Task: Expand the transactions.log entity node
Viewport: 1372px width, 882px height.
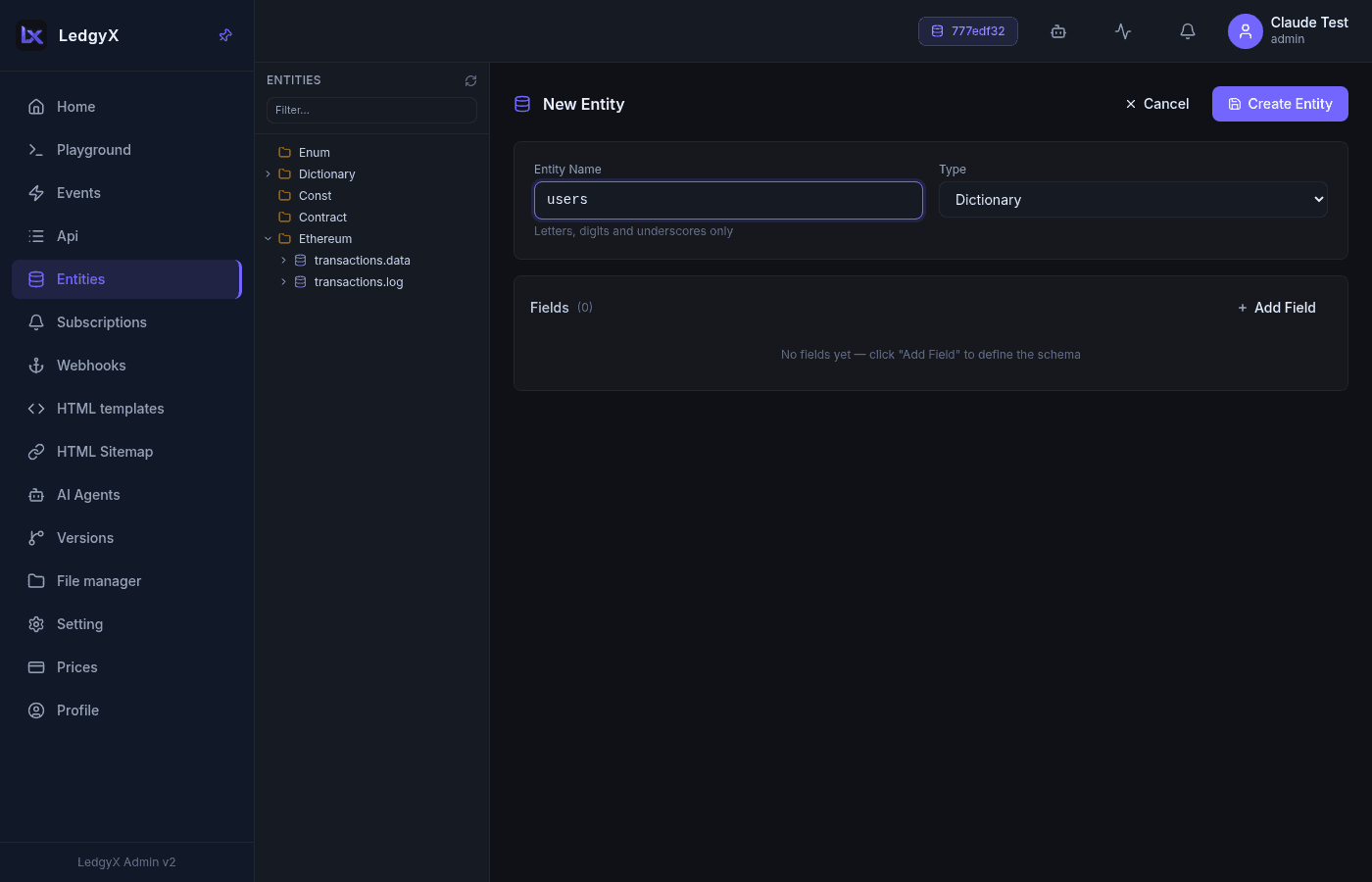Action: (283, 282)
